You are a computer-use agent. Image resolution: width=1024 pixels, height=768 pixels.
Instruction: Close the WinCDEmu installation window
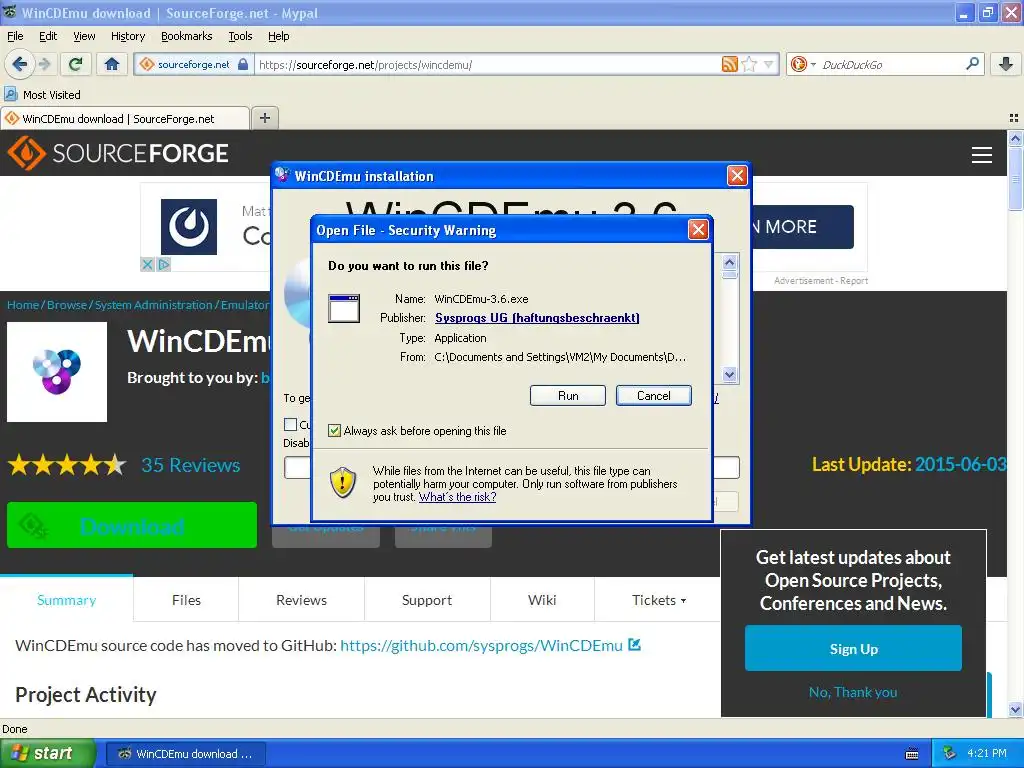(x=737, y=175)
